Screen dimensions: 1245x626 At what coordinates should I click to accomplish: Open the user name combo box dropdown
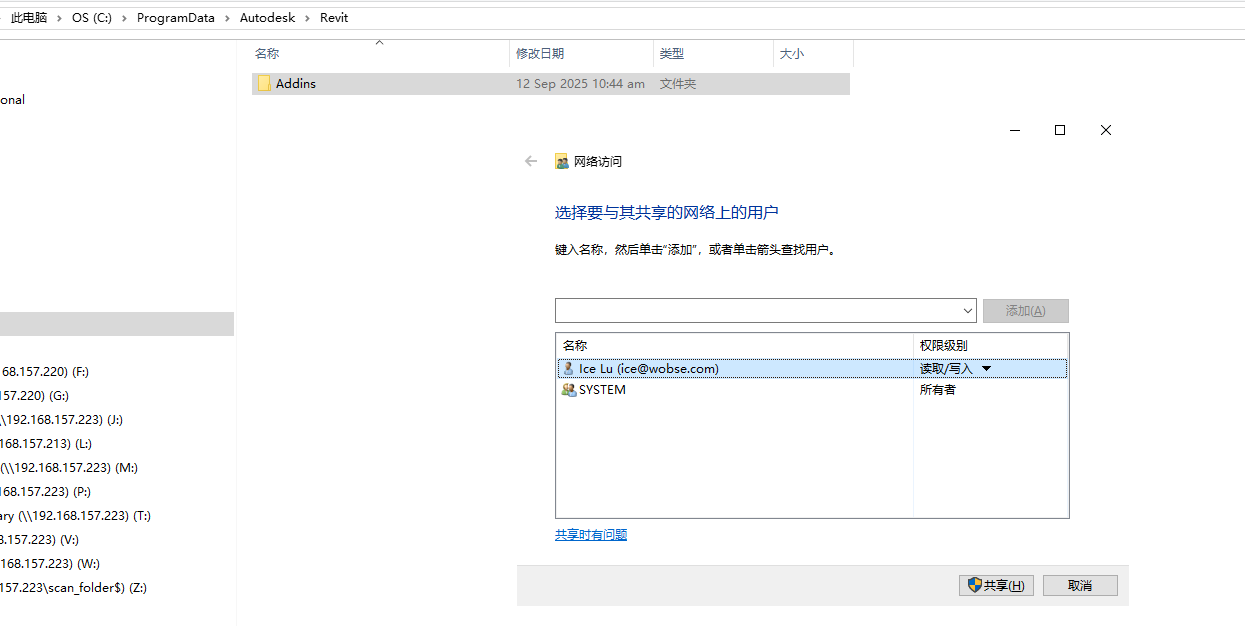[967, 311]
